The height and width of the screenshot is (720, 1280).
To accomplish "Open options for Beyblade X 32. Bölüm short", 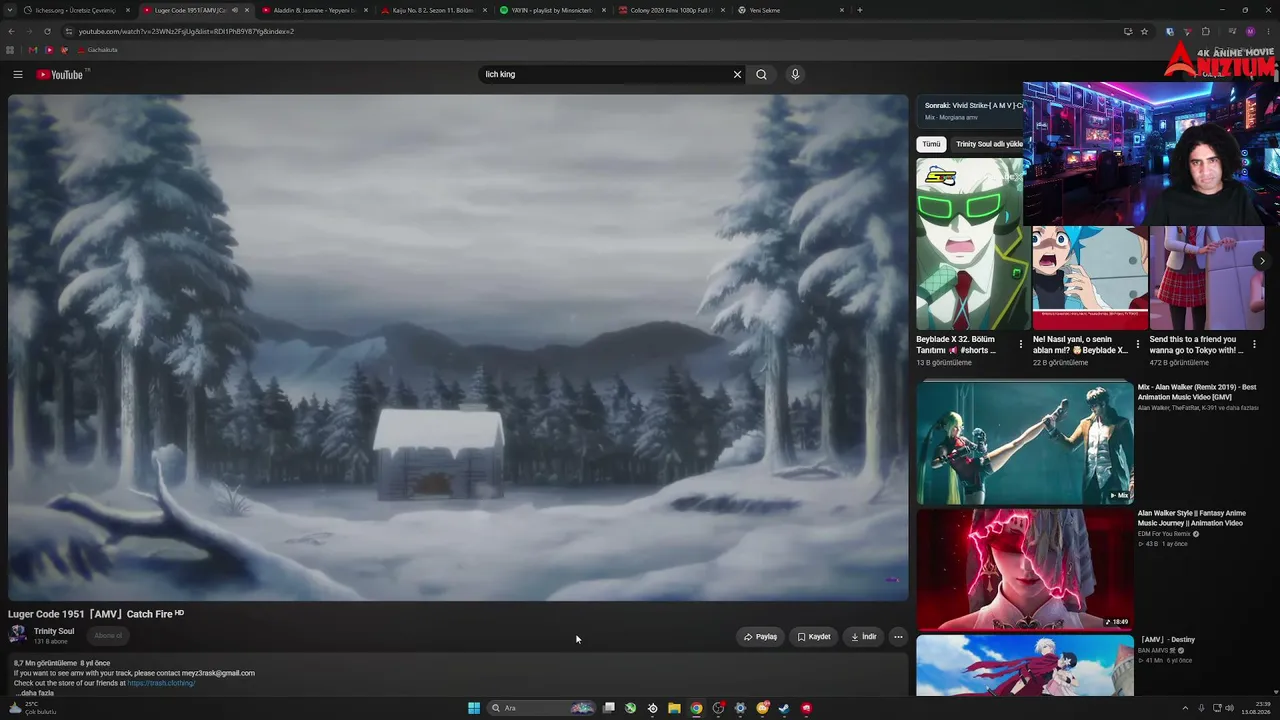I will pos(1021,344).
